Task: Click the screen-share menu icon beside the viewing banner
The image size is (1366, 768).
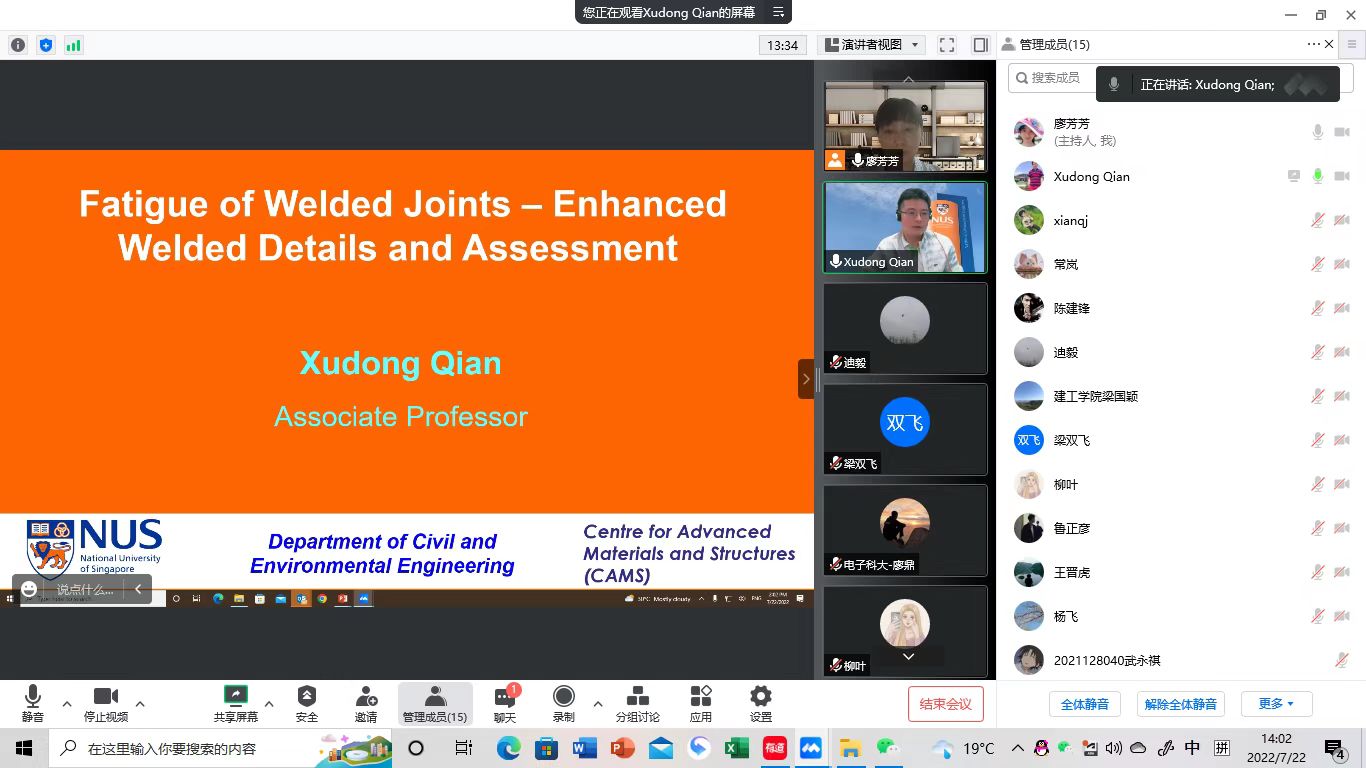Action: pos(778,12)
